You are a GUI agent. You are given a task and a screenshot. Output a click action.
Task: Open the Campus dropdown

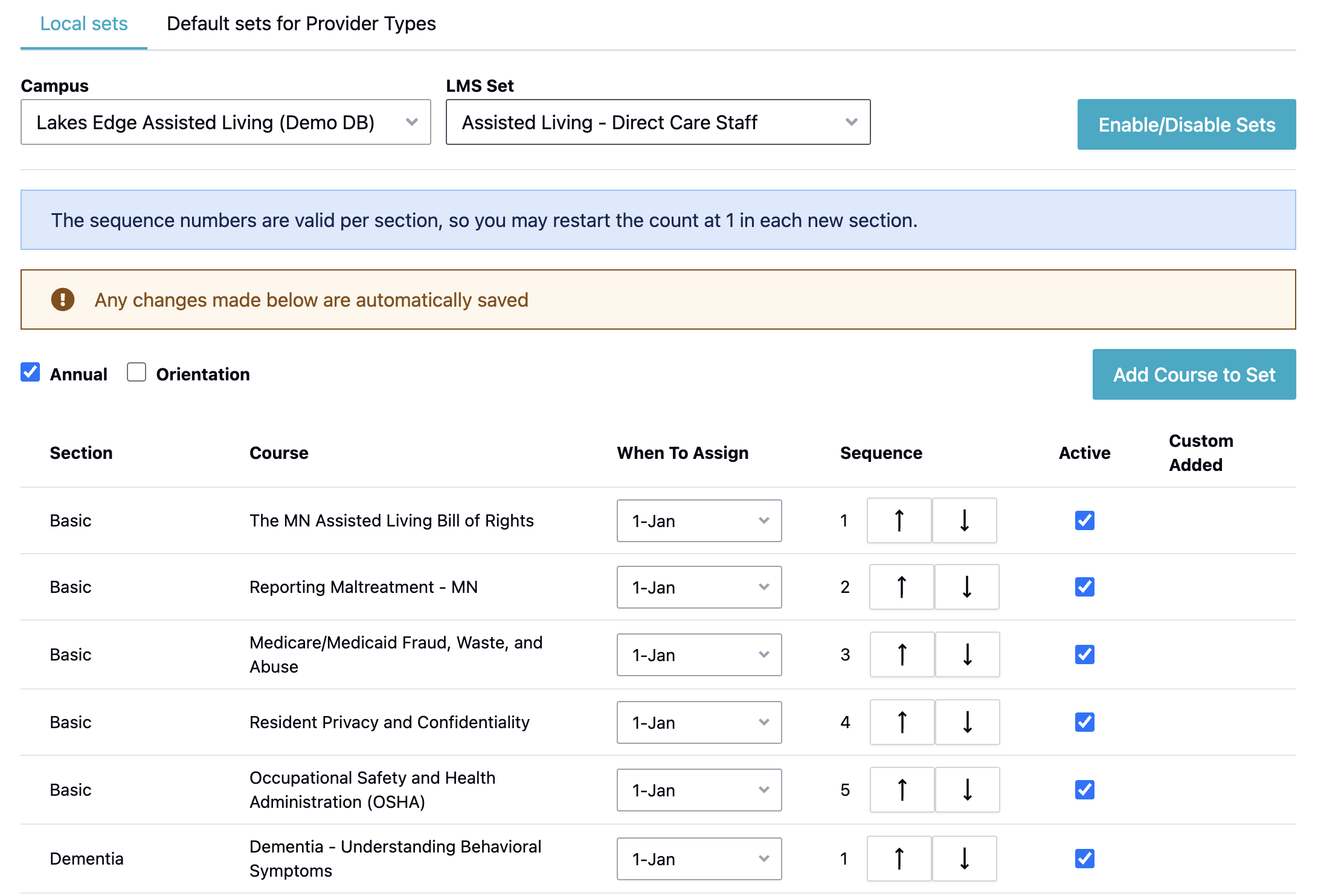(225, 123)
